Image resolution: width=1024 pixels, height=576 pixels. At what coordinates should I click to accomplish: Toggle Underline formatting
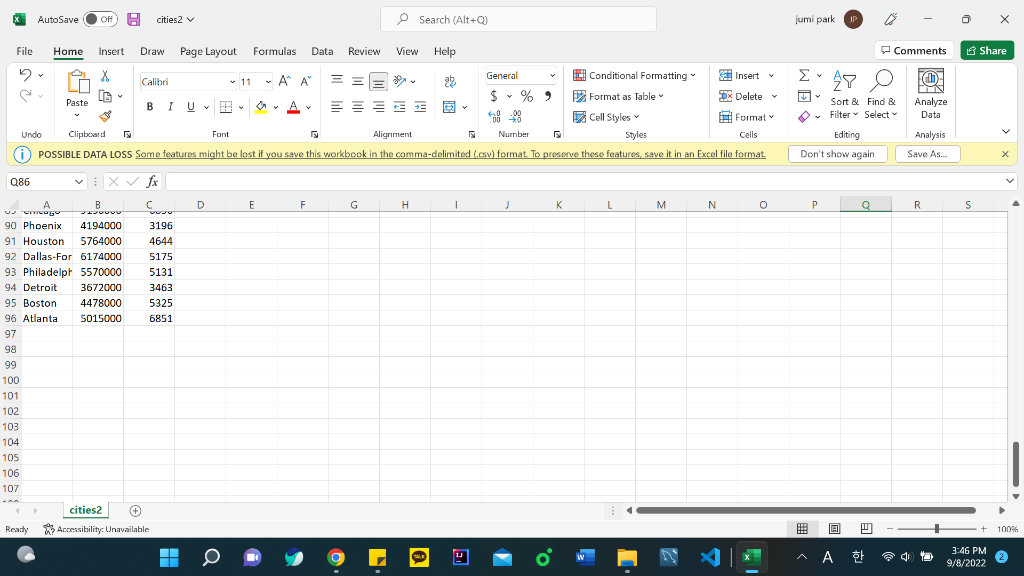[191, 106]
